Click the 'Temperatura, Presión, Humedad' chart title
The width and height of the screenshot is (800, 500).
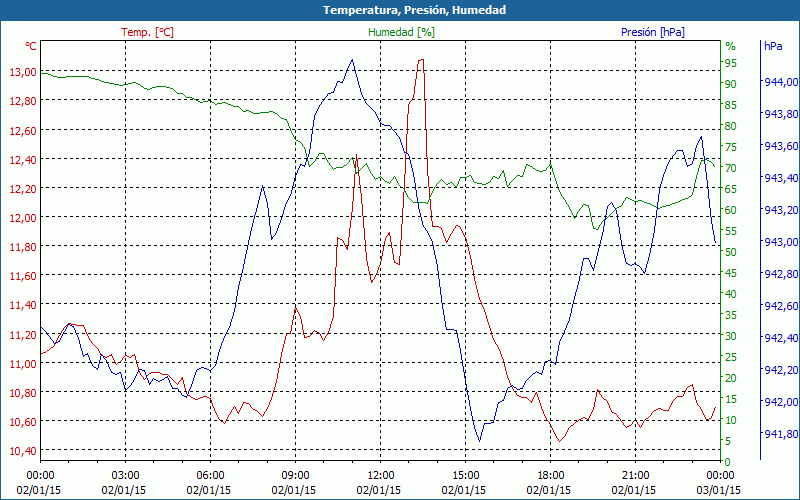[414, 10]
